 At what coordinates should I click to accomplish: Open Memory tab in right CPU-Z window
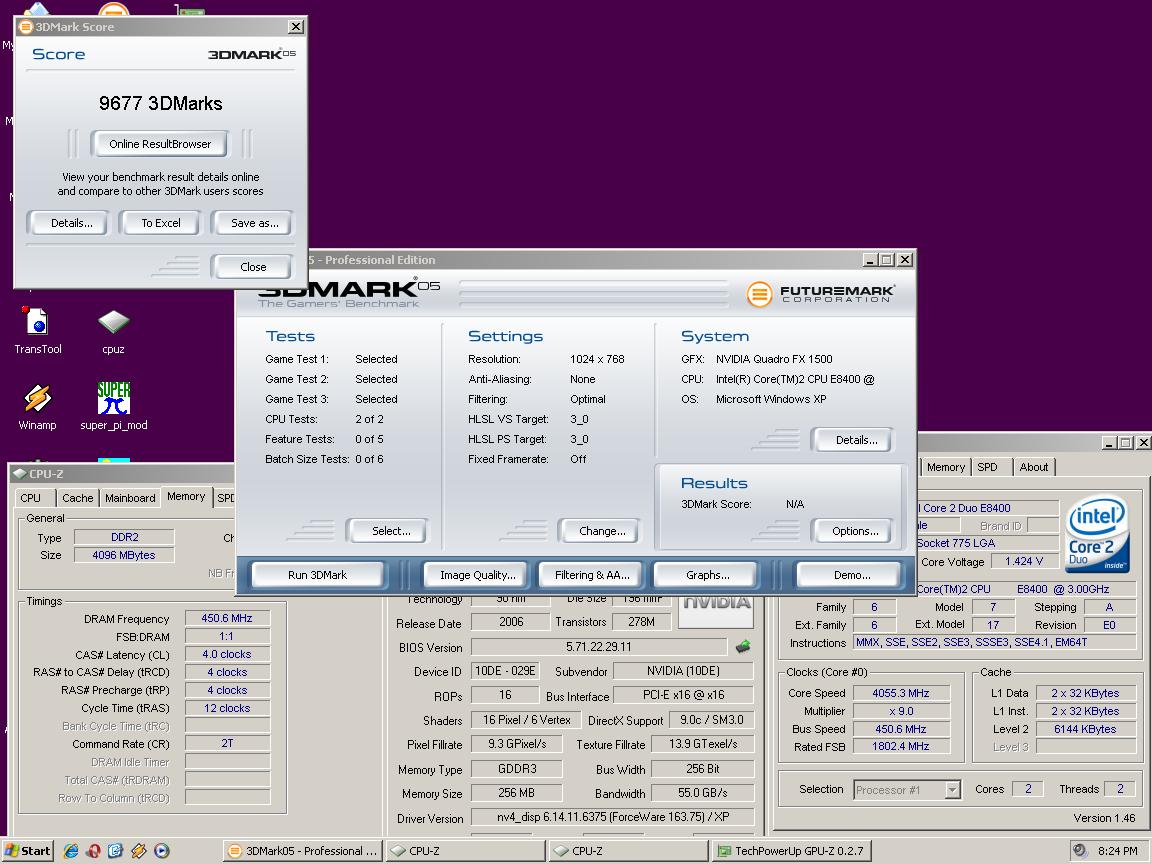coord(946,467)
